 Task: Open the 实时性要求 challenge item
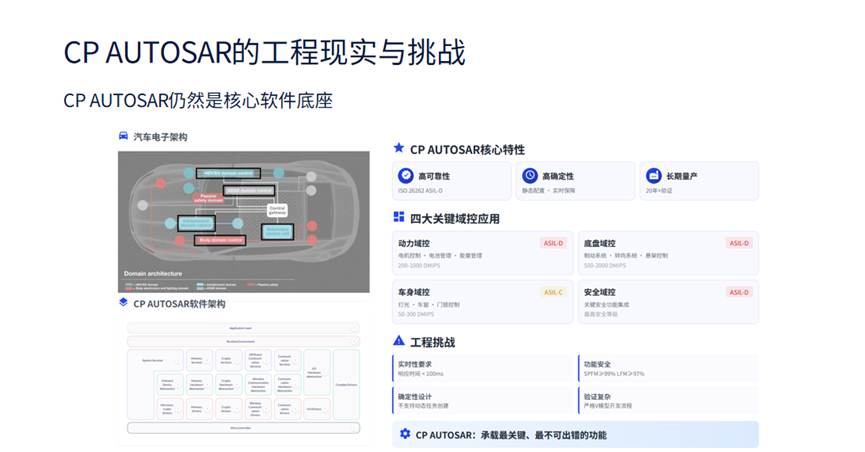click(483, 368)
